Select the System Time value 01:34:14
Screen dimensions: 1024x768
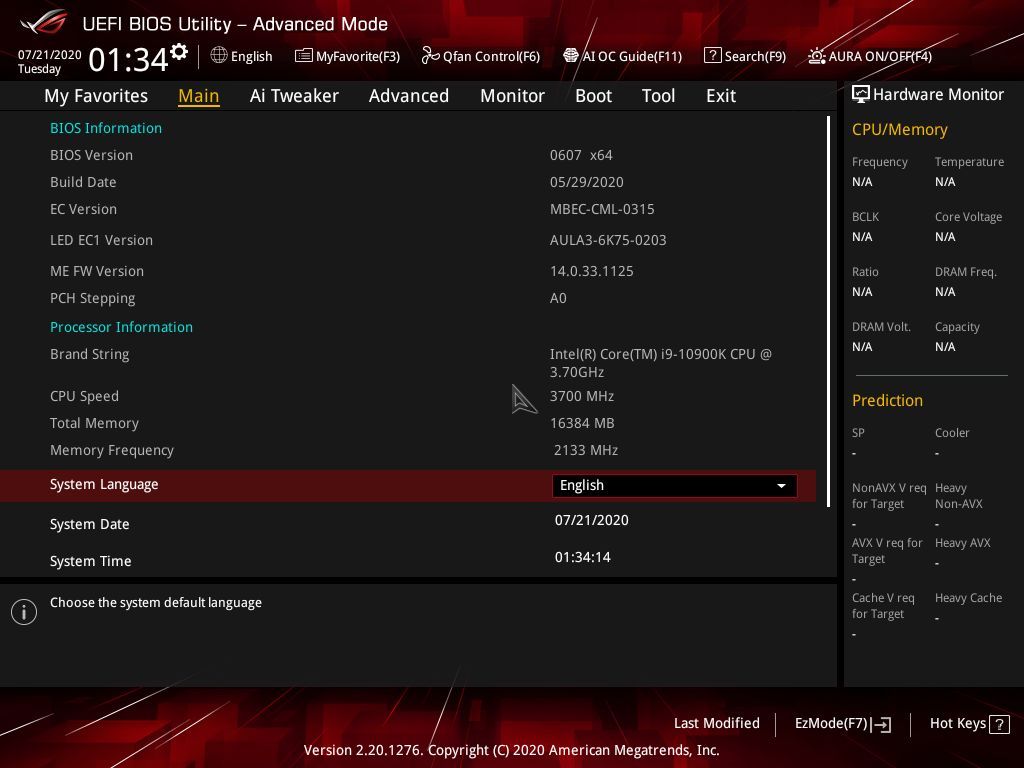coord(583,557)
